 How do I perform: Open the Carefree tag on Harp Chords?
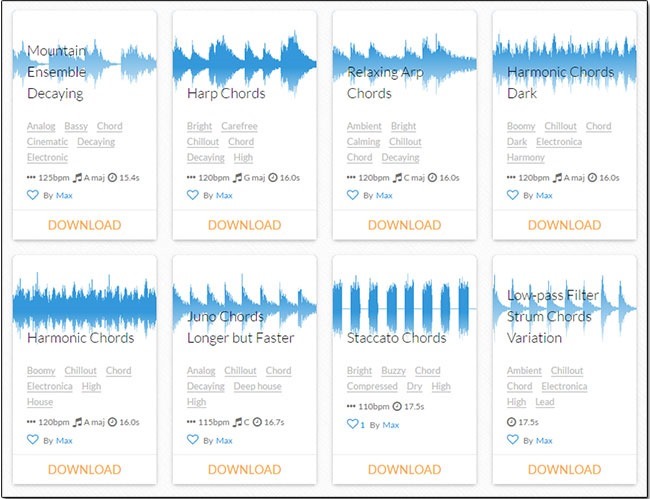(x=239, y=127)
